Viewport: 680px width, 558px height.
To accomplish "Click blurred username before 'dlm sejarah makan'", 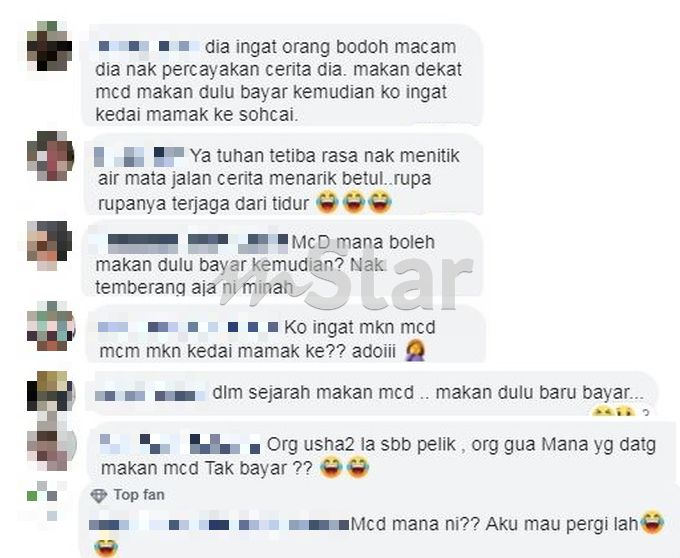I will pos(150,394).
